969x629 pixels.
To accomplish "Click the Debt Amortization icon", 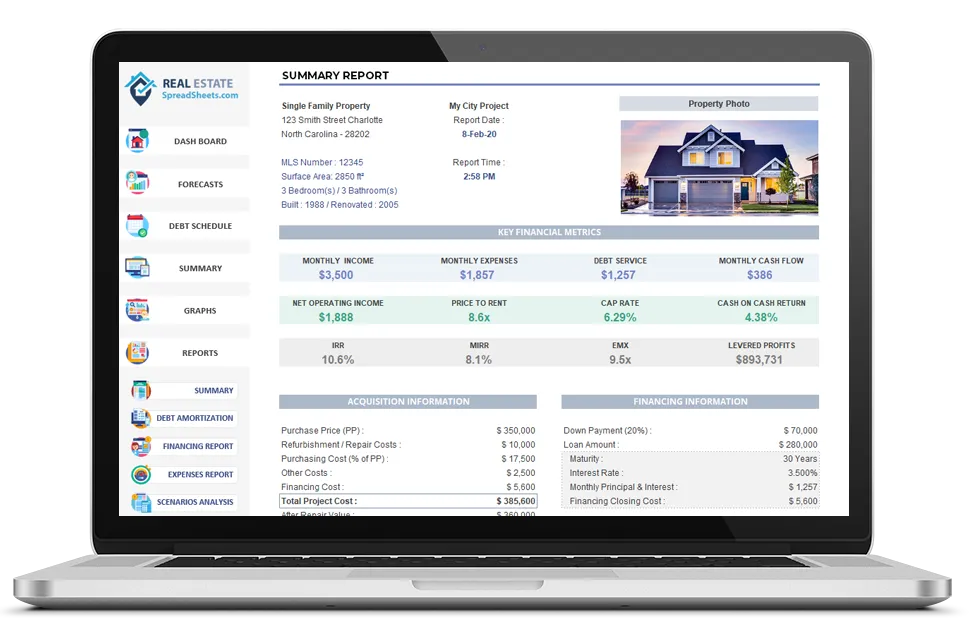I will click(x=141, y=418).
